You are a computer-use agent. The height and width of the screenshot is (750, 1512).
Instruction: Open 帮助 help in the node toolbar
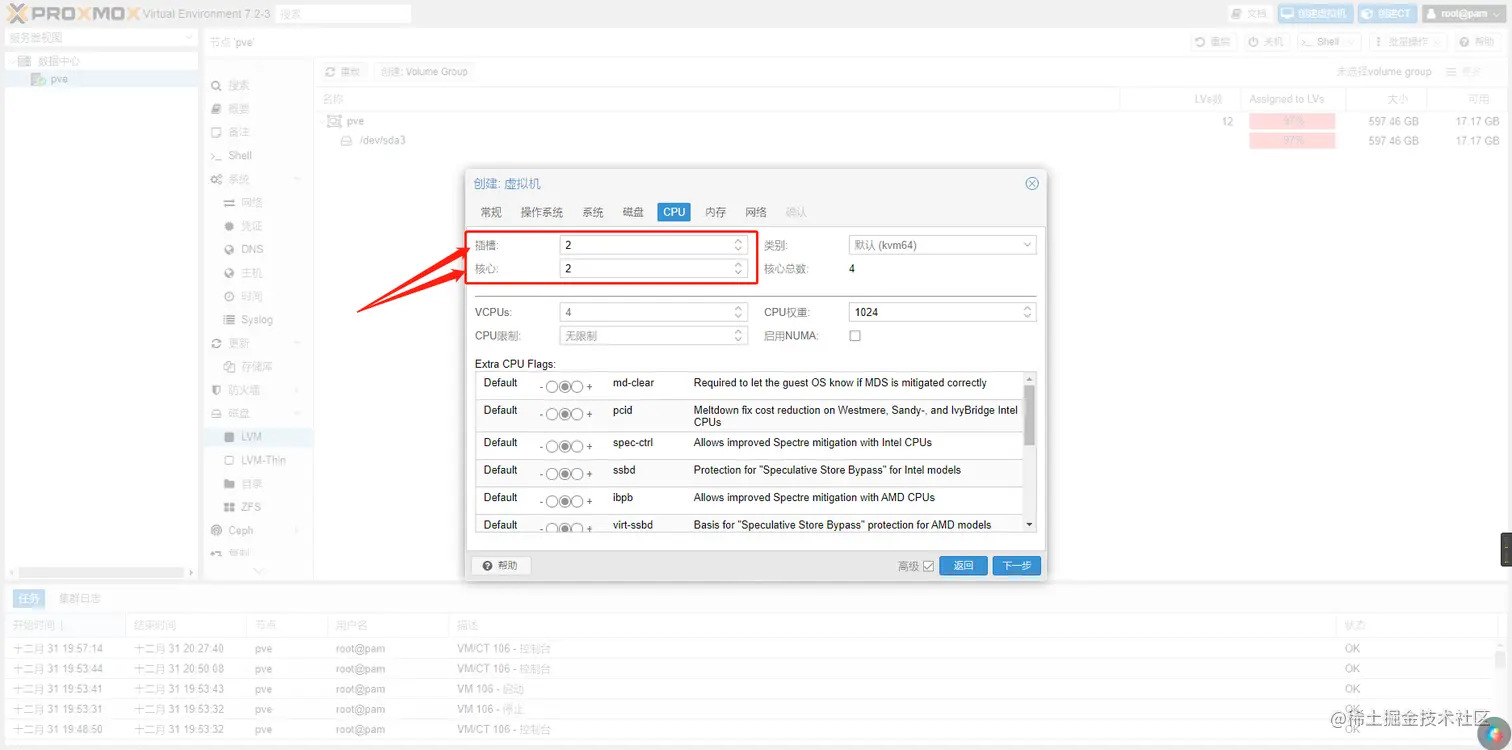[x=1477, y=42]
